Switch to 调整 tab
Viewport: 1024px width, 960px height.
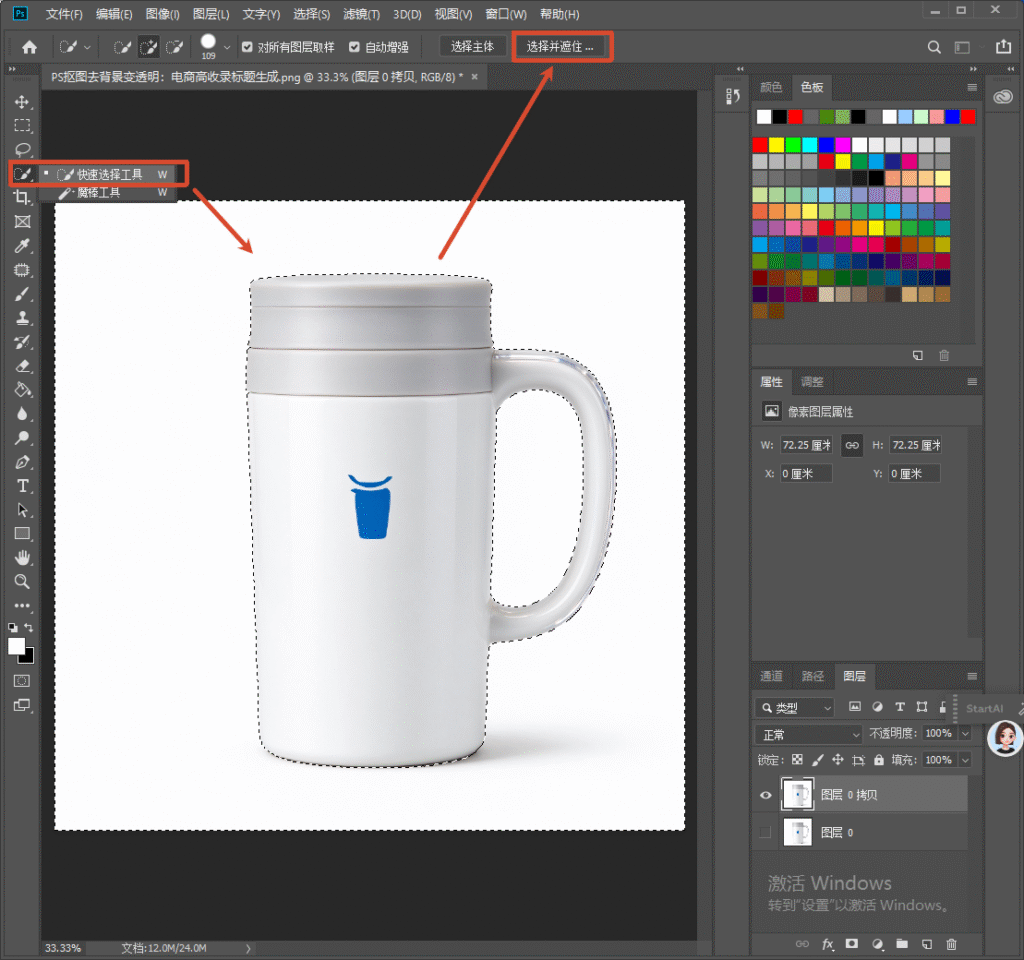pos(812,382)
